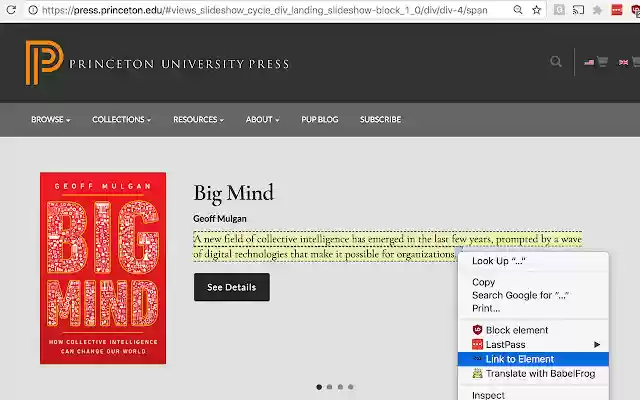Open site search with the magnifier icon

pos(556,62)
